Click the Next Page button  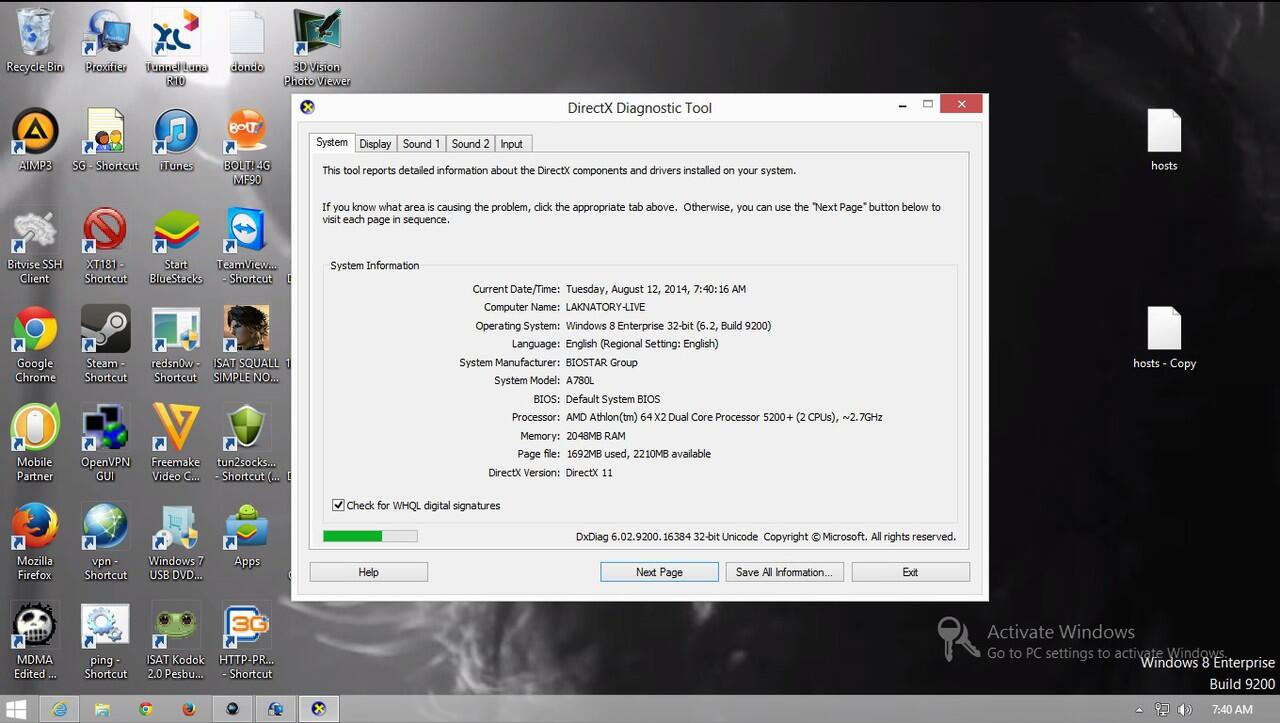tap(659, 572)
